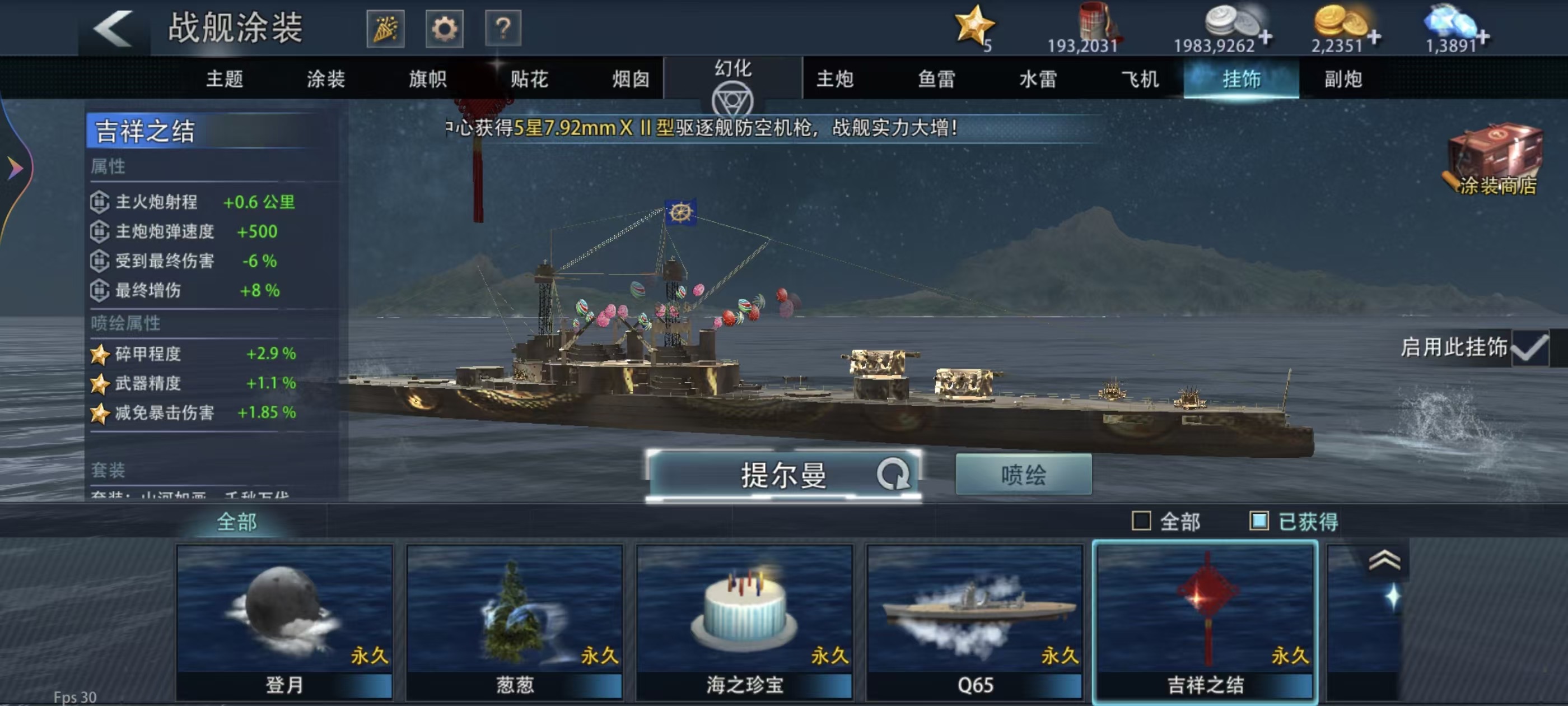Switch to the 主炮 tab
The height and width of the screenshot is (706, 1568).
[x=834, y=78]
